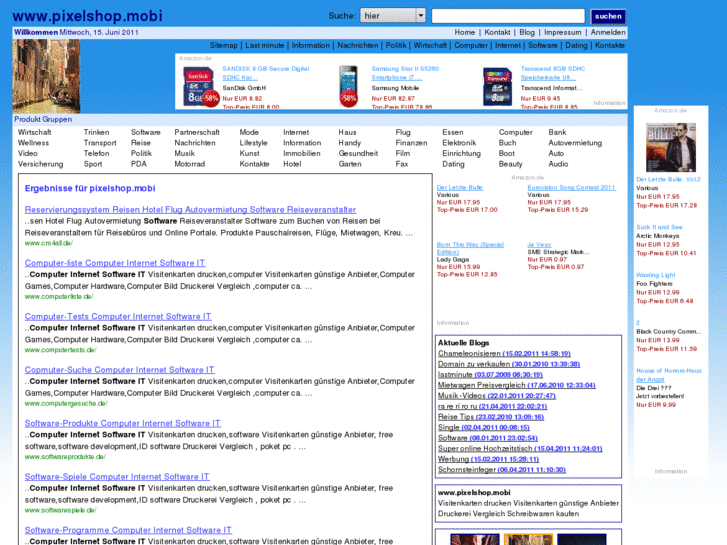The height and width of the screenshot is (545, 727).
Task: Select Autovermietung product group
Action: [575, 143]
